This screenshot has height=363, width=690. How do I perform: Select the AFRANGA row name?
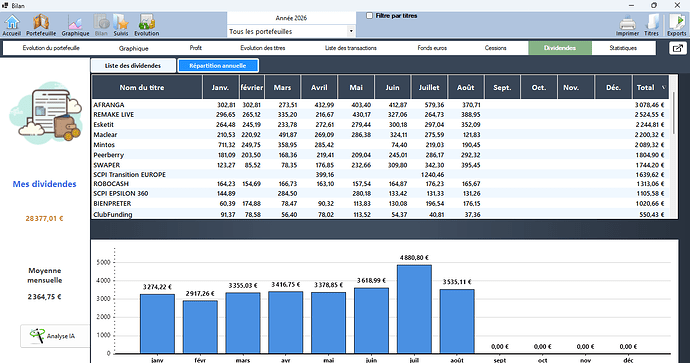coord(109,105)
